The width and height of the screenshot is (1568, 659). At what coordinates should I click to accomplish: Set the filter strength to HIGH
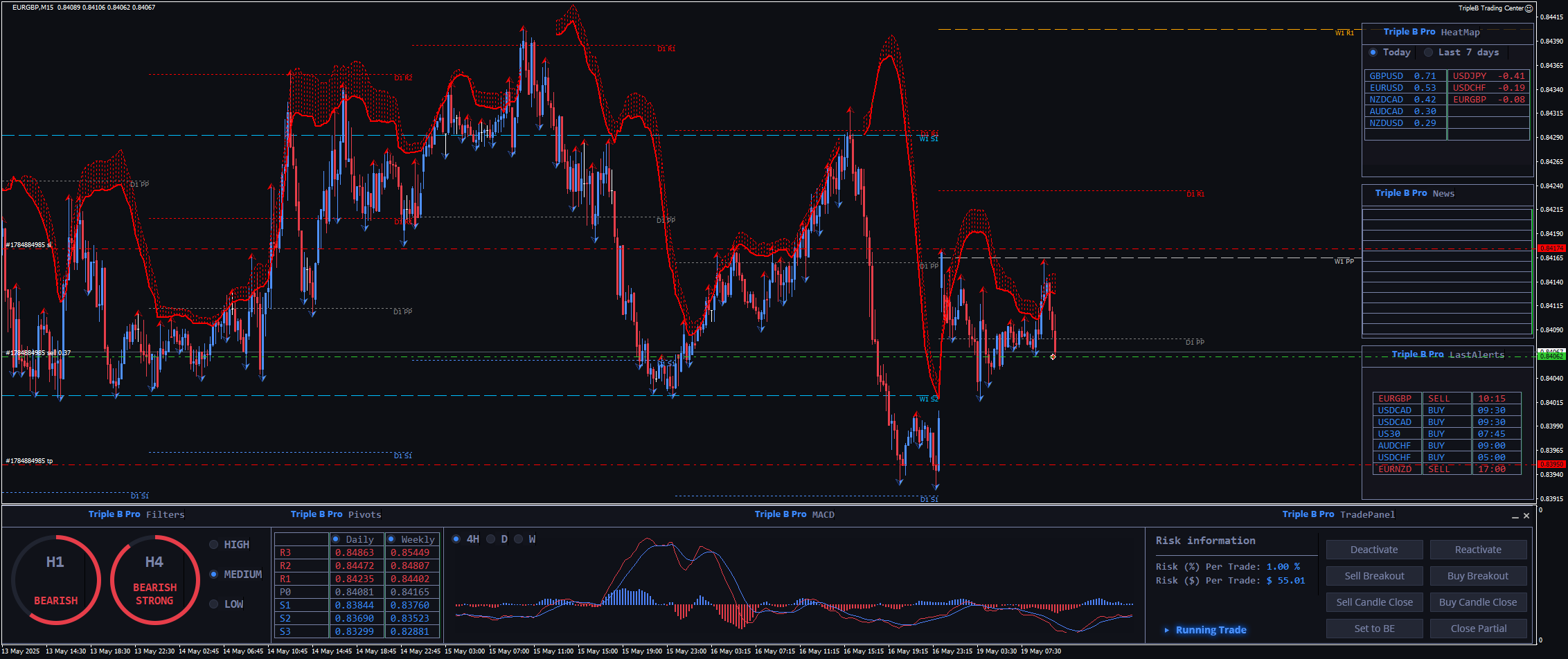tap(214, 545)
